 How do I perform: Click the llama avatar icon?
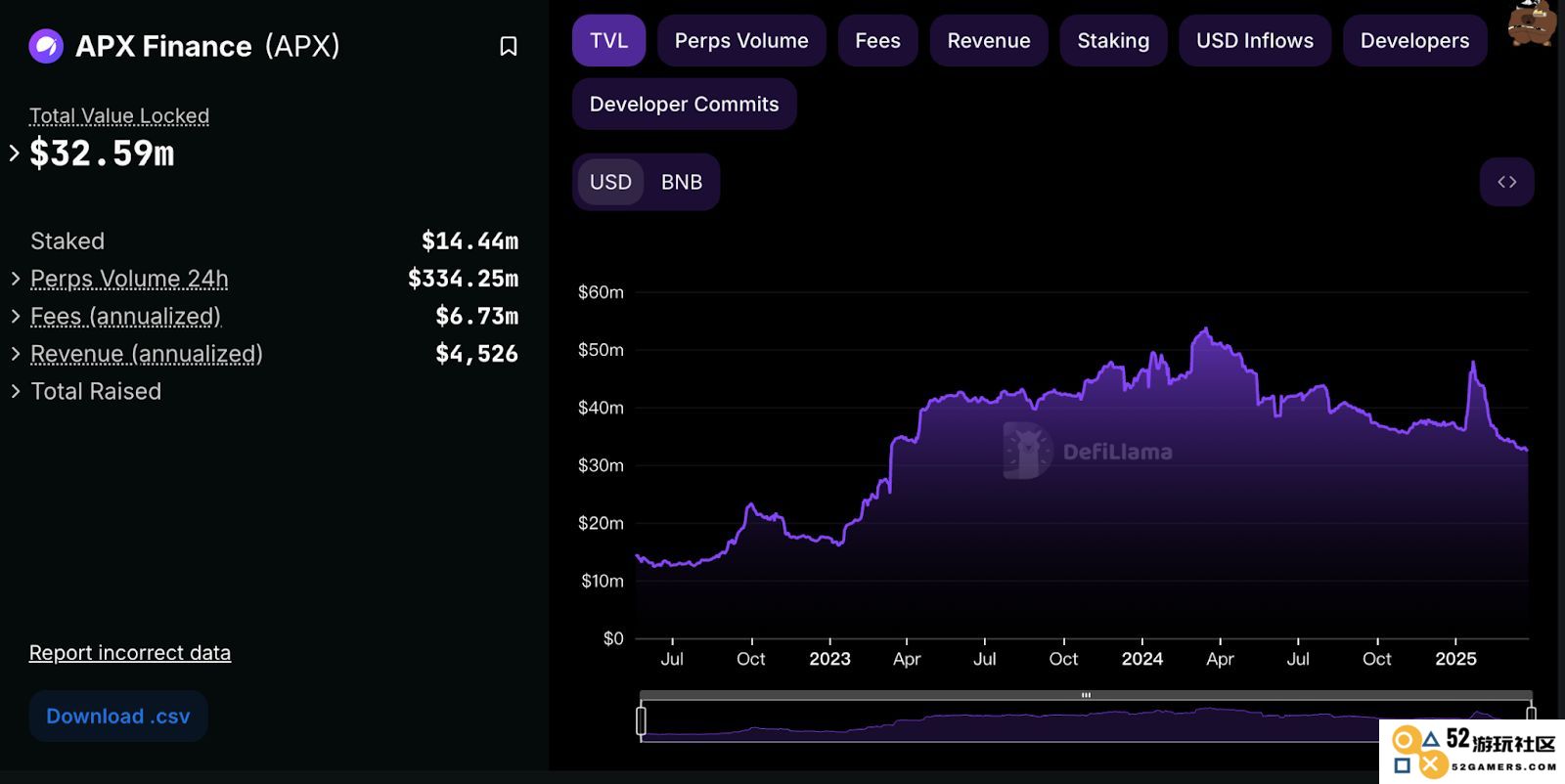1532,23
